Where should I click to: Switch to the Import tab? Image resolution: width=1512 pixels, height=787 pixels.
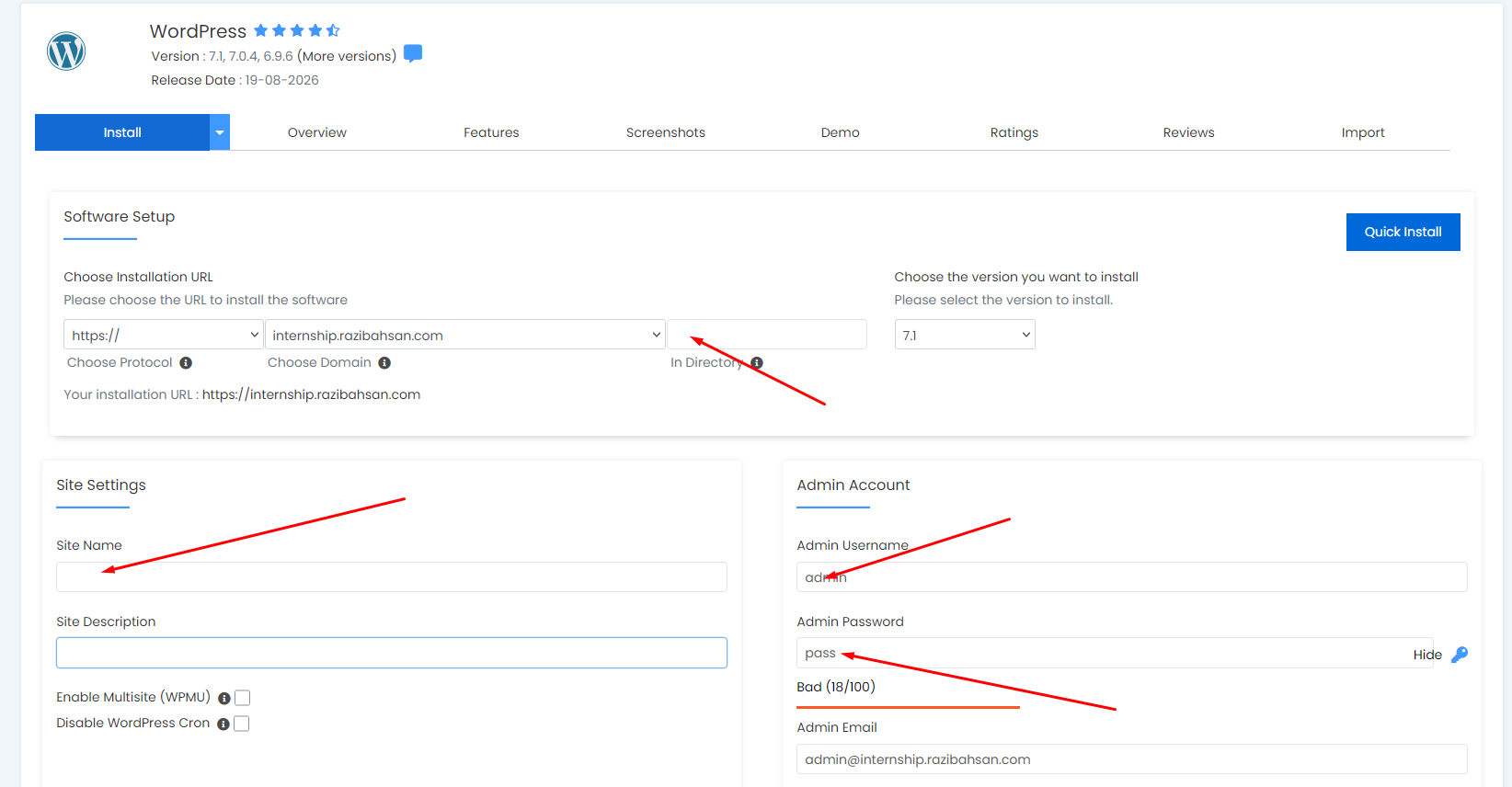[x=1363, y=132]
